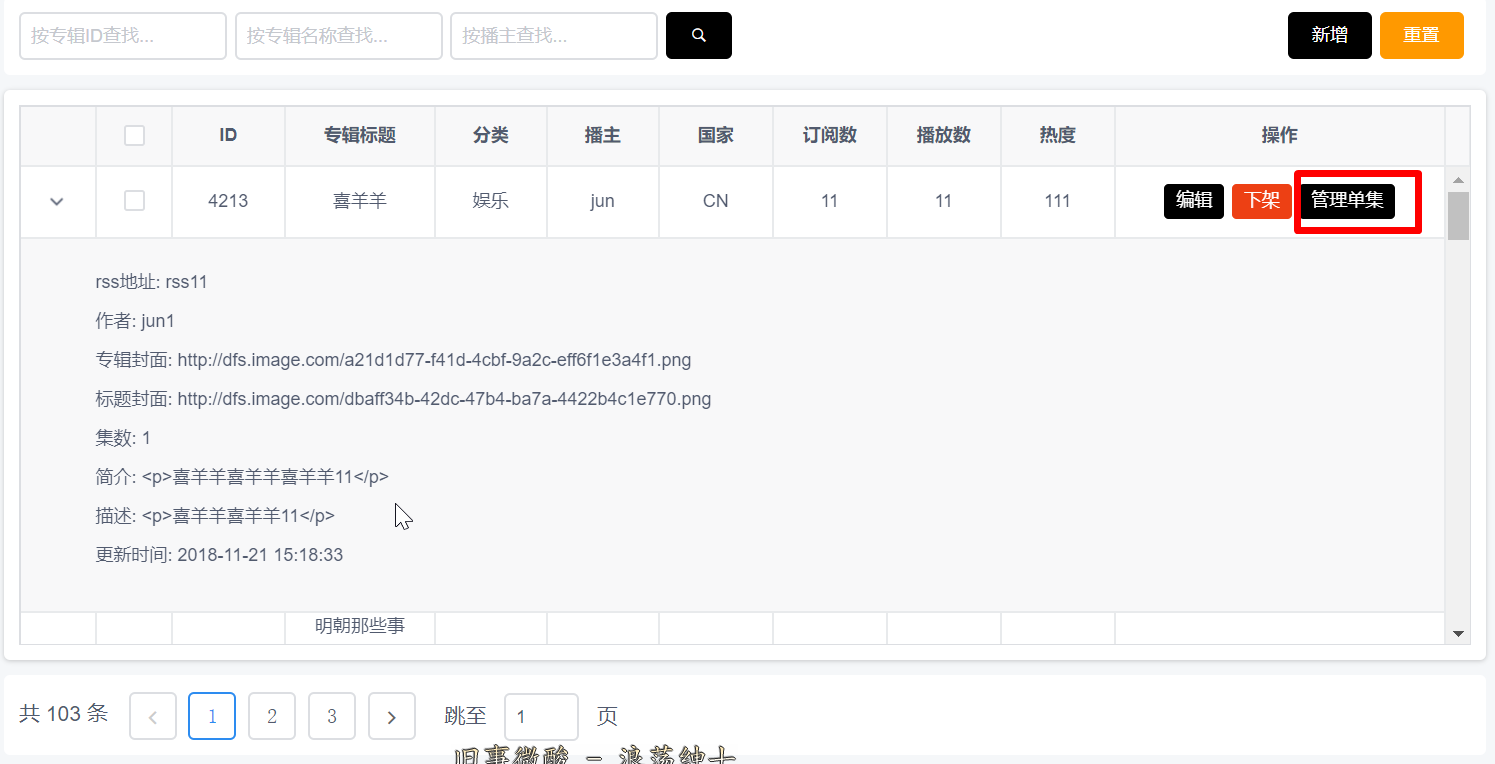Click the black magnifier search icon
1495x764 pixels.
[x=698, y=35]
